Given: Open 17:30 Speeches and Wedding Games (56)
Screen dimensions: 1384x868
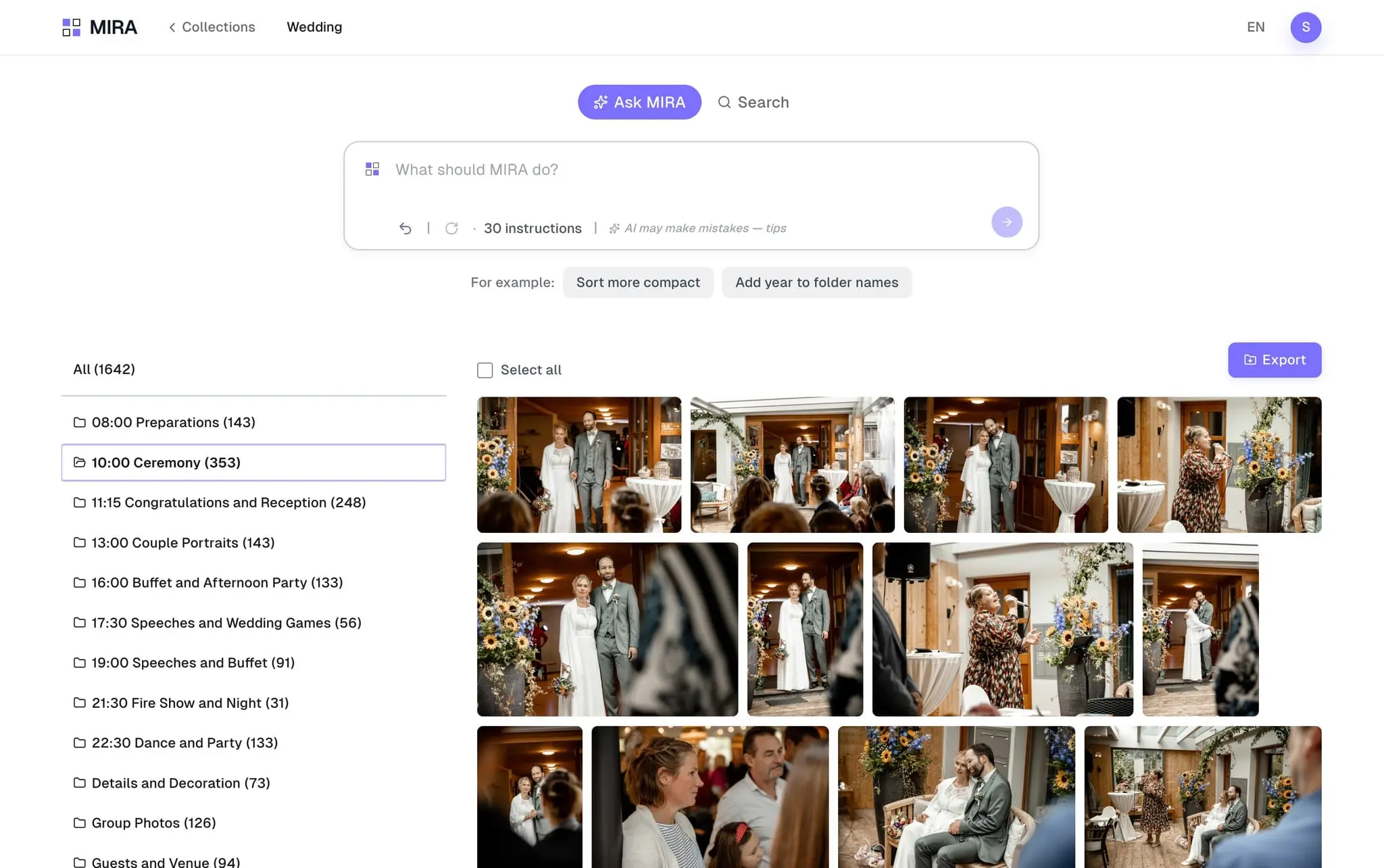Looking at the screenshot, I should point(253,623).
